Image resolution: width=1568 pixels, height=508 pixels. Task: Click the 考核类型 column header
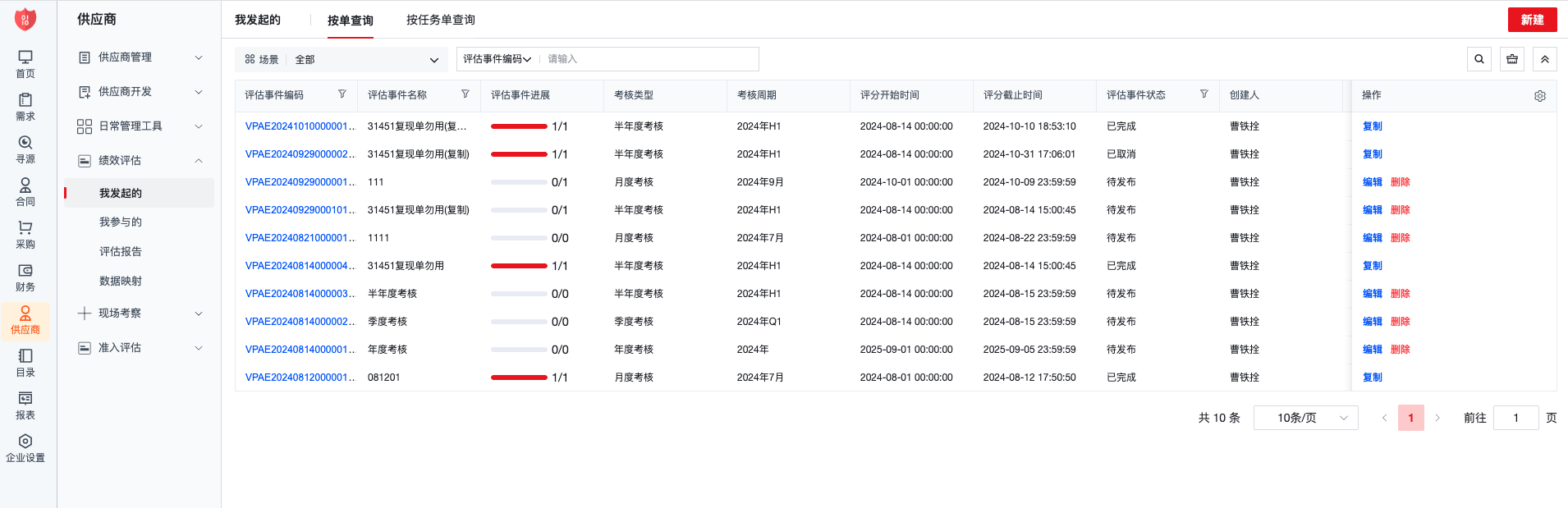click(634, 95)
